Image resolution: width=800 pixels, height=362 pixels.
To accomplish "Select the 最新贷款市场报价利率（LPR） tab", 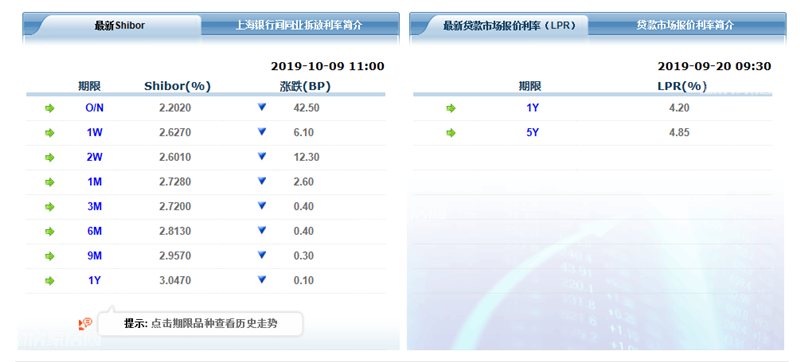I will (509, 25).
